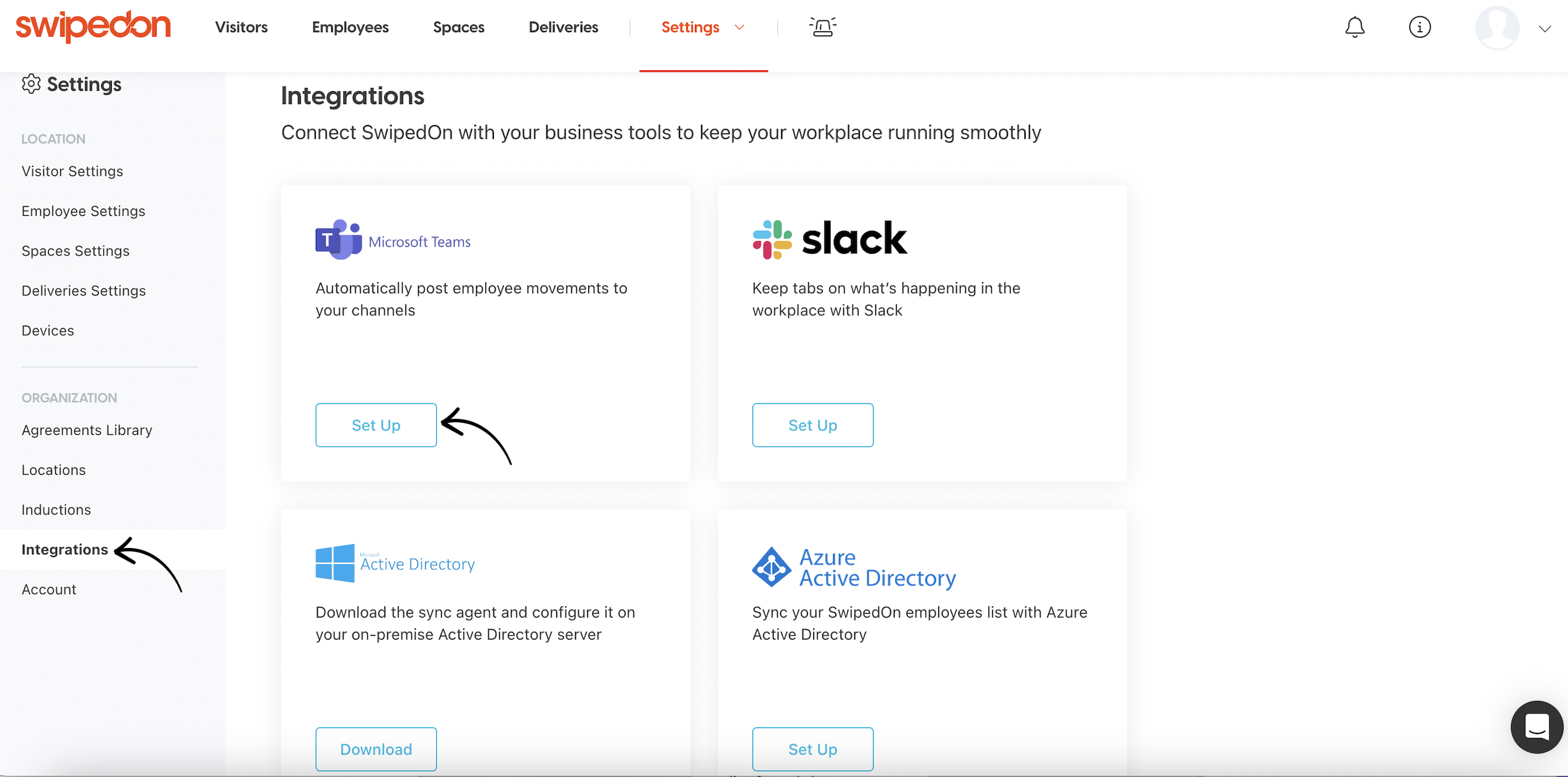Click "Sync your SwipedOn employees list" text
1568x777 pixels.
point(919,623)
